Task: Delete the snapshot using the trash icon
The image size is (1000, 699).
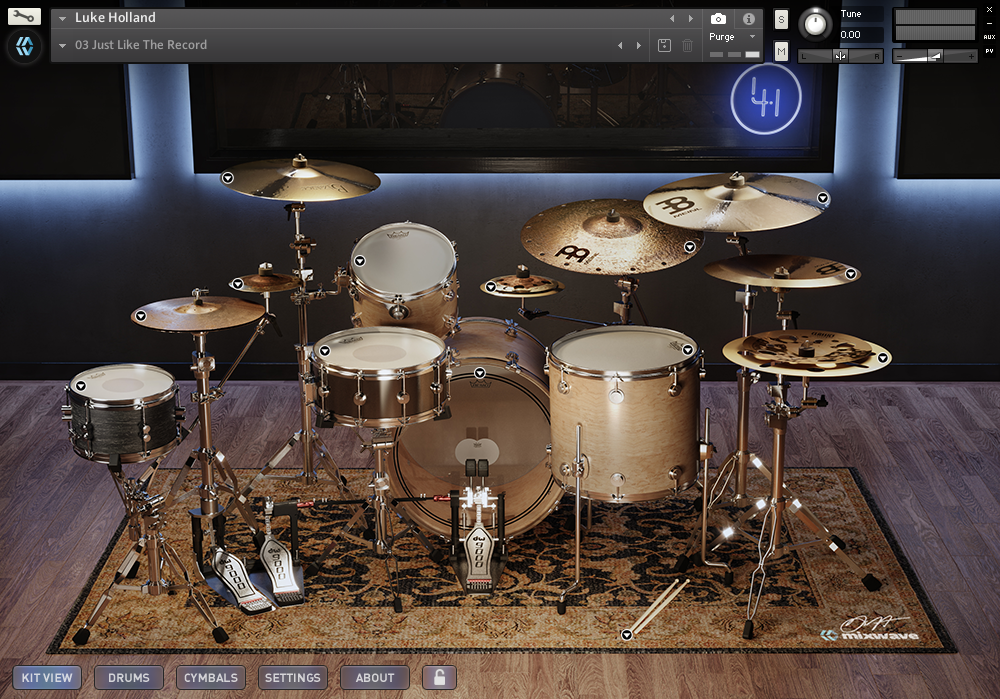Action: [x=687, y=45]
